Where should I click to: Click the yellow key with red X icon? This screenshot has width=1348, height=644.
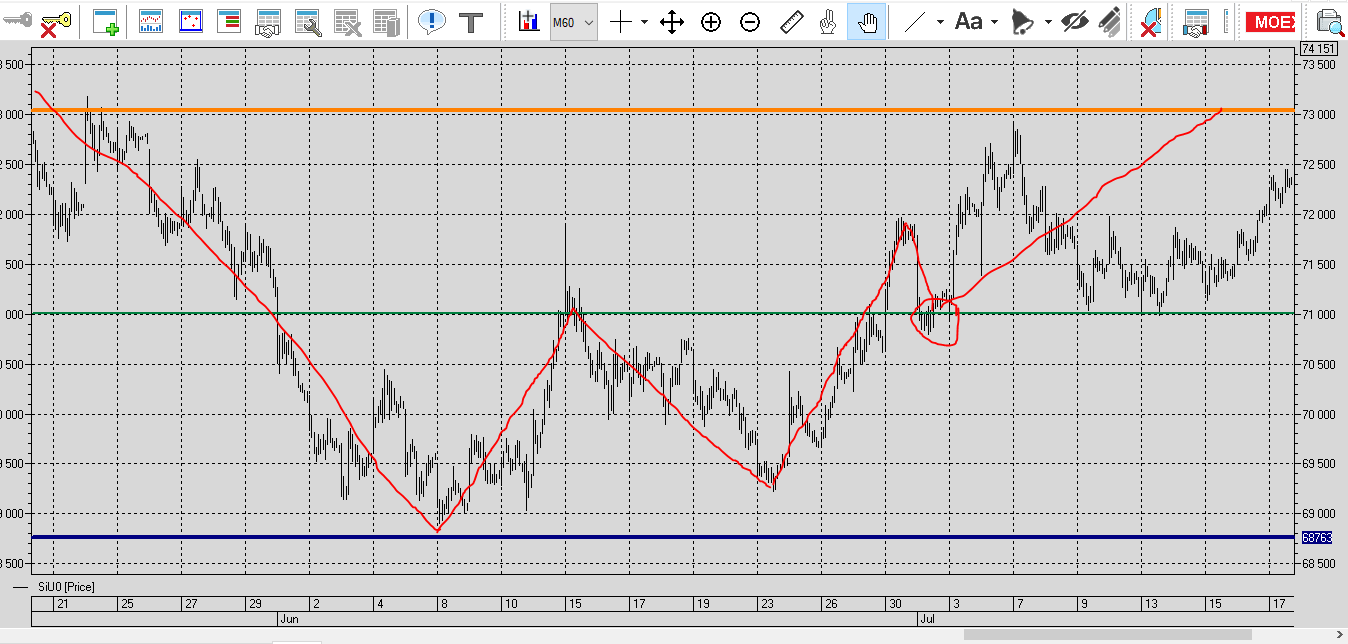[54, 22]
